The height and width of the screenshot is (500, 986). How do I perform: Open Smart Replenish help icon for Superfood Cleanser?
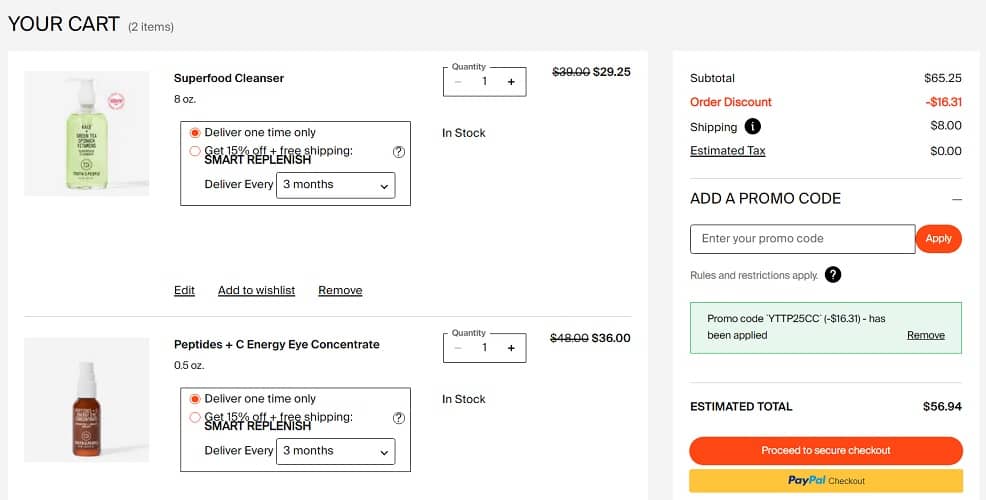399,152
